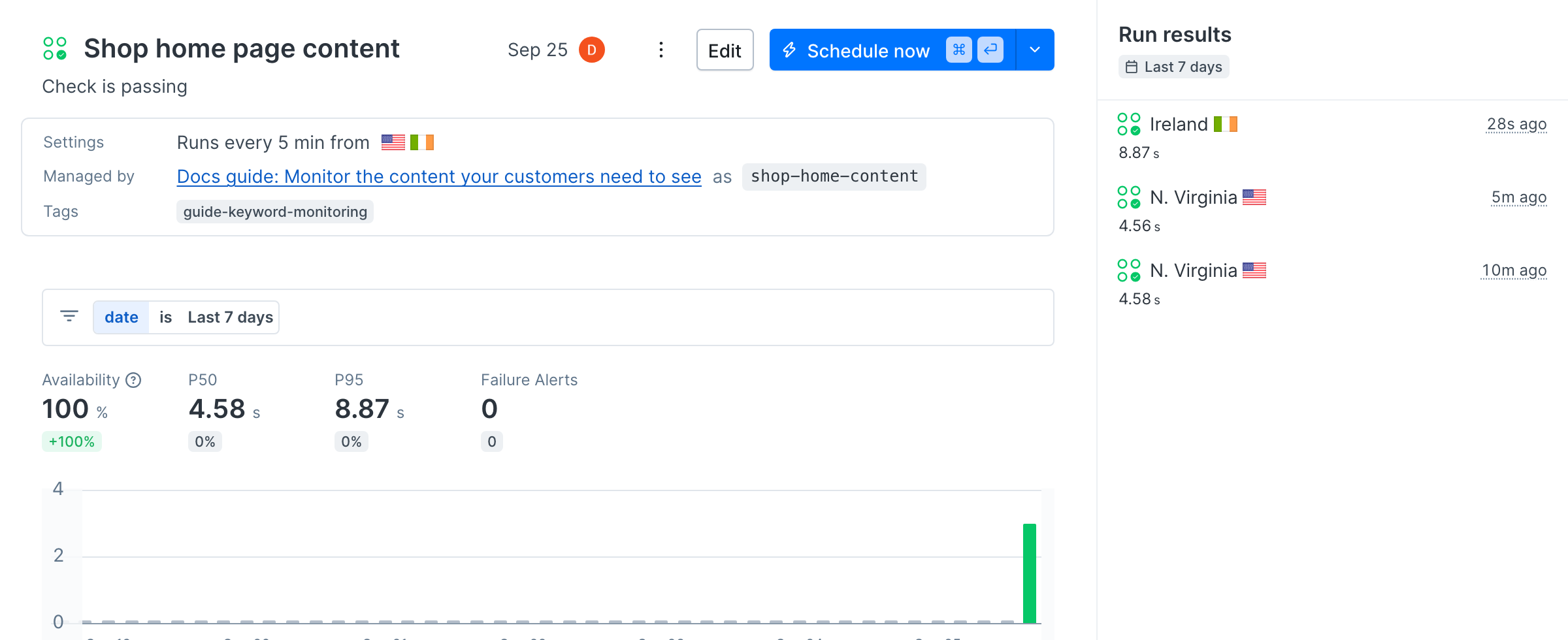The image size is (1568, 640).
Task: Click the check status icon beside title
Action: pos(55,48)
